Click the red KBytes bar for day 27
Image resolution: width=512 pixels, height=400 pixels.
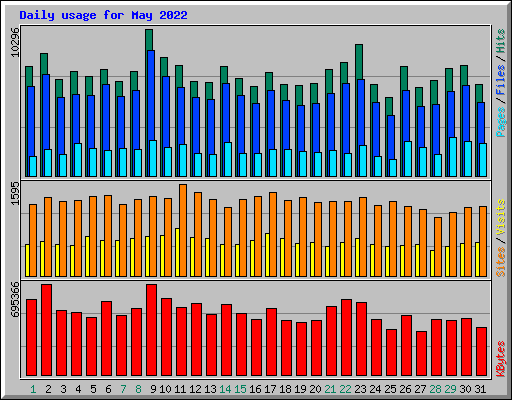(x=421, y=354)
